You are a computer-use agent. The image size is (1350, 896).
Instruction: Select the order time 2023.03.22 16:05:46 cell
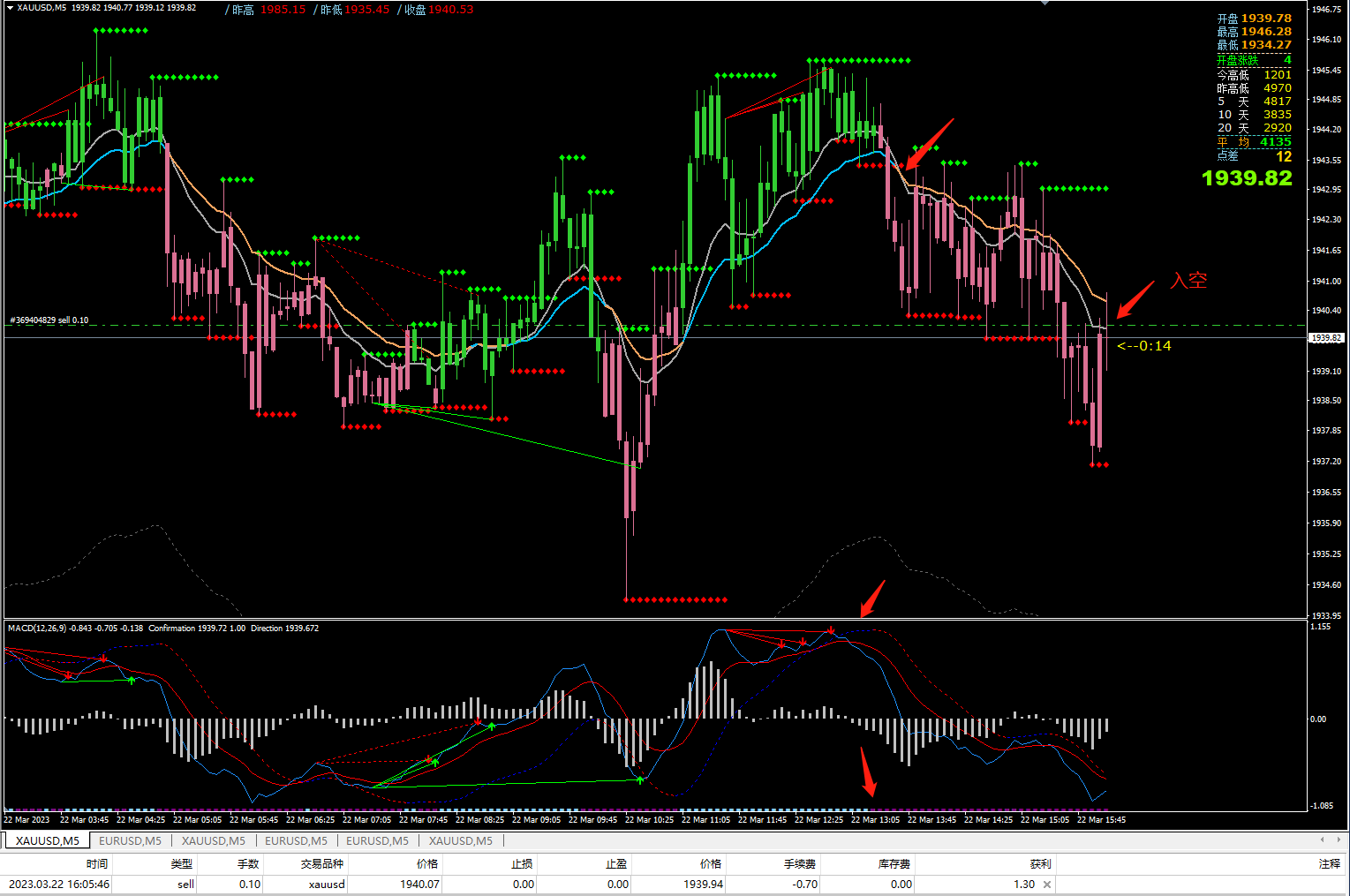59,885
